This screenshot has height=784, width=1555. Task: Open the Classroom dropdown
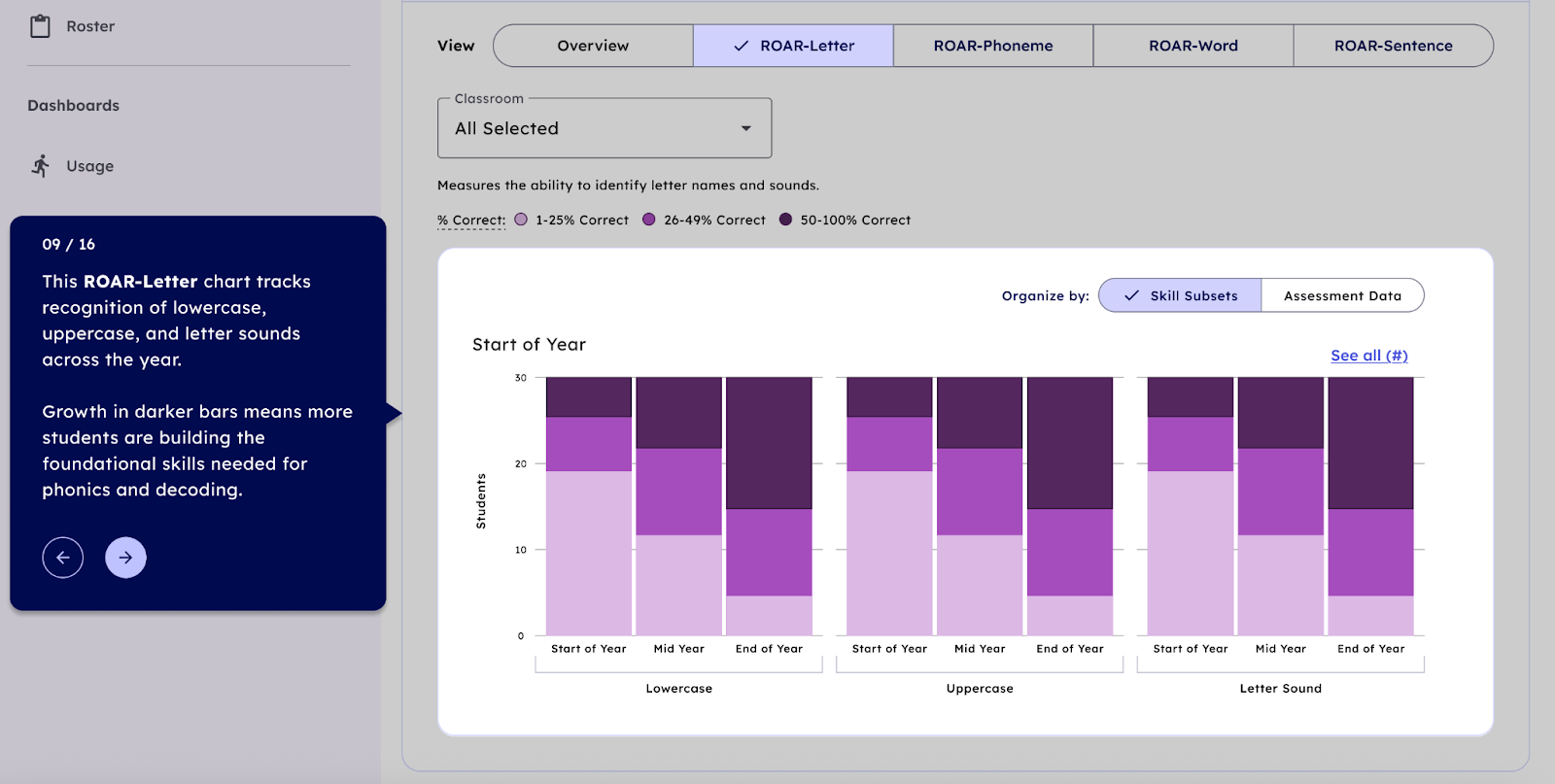click(x=604, y=128)
